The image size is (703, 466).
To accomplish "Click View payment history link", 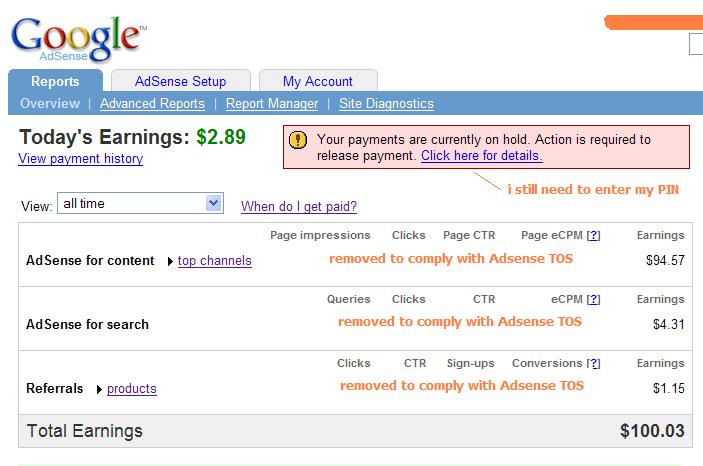I will [81, 158].
